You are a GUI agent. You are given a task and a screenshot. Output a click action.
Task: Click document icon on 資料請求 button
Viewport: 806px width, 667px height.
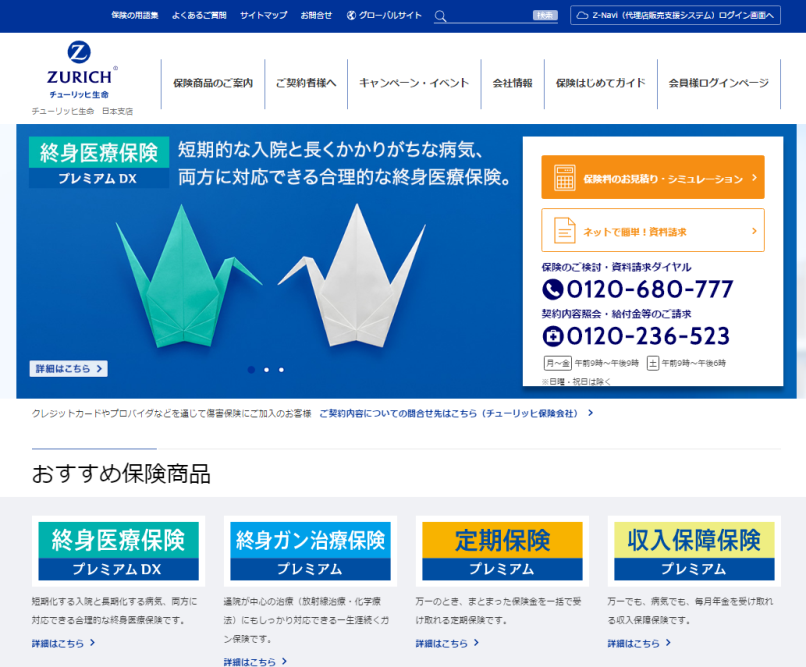click(564, 230)
